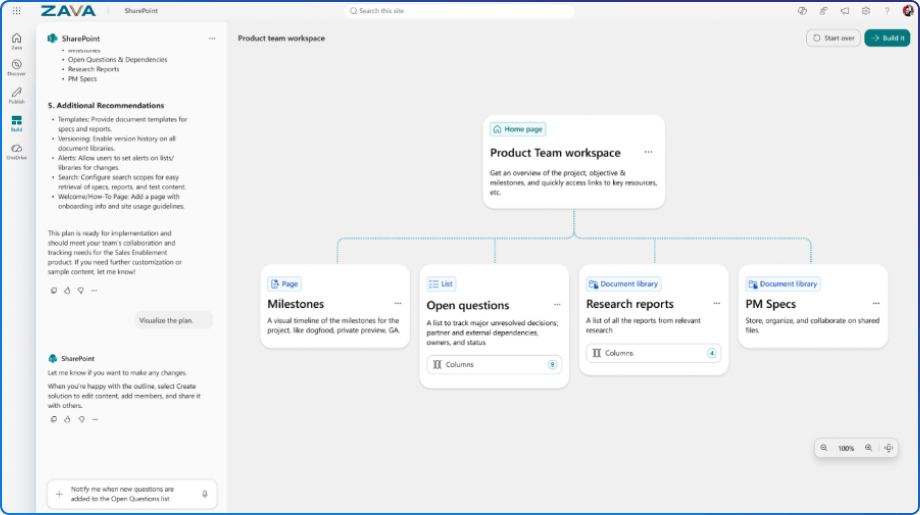Image resolution: width=920 pixels, height=515 pixels.
Task: Click 'Research Reports' bullet in chat
Action: pyautogui.click(x=93, y=69)
